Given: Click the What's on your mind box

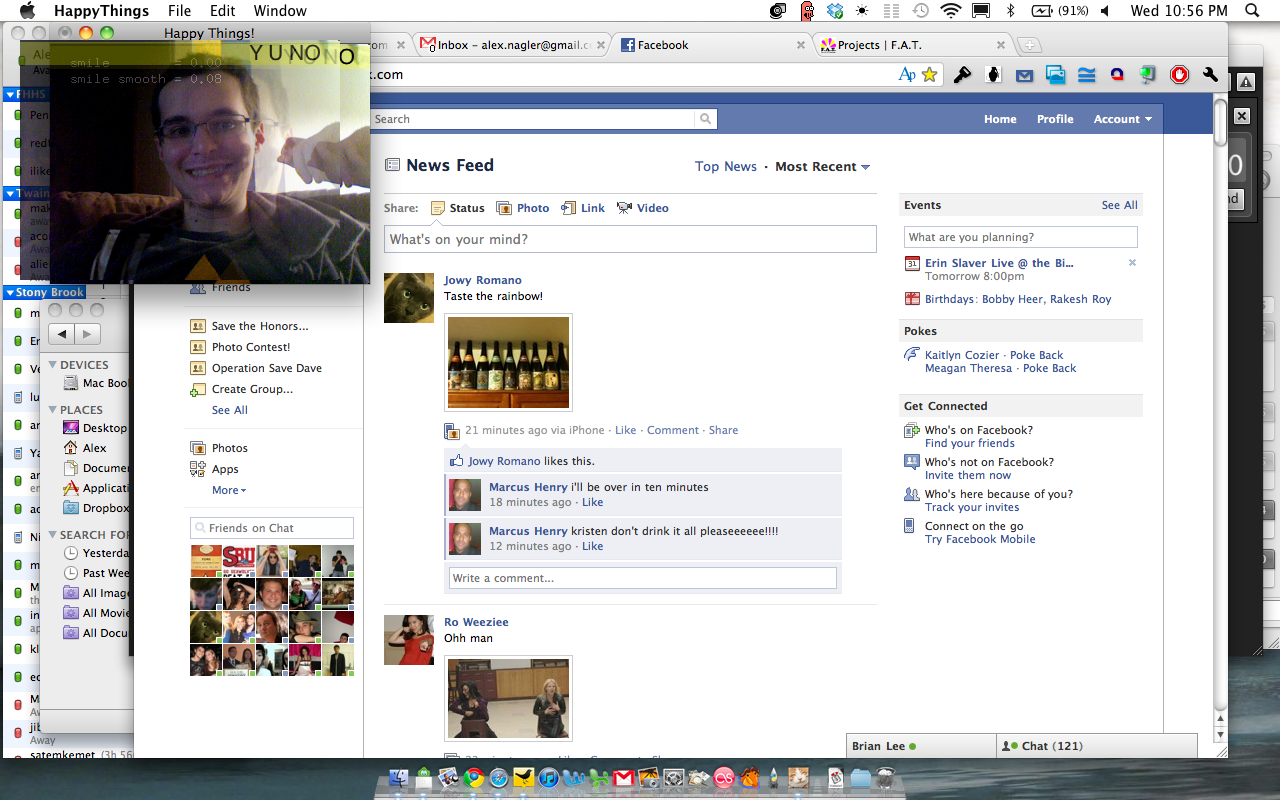Looking at the screenshot, I should point(630,239).
